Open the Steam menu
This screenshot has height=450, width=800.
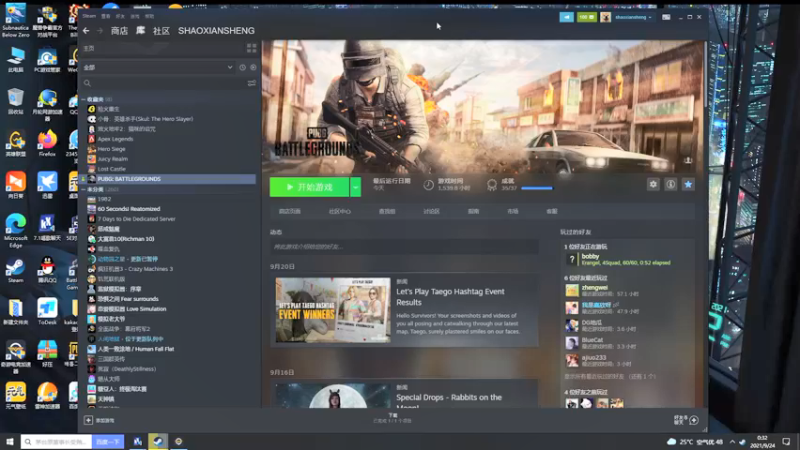(89, 16)
